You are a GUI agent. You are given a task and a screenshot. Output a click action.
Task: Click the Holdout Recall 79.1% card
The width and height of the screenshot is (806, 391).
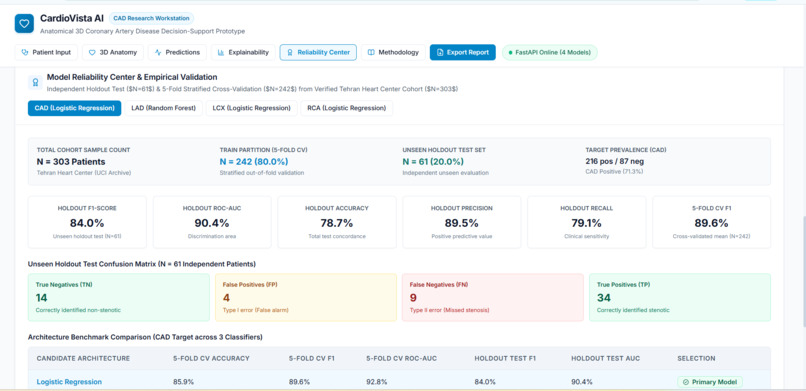(x=587, y=222)
